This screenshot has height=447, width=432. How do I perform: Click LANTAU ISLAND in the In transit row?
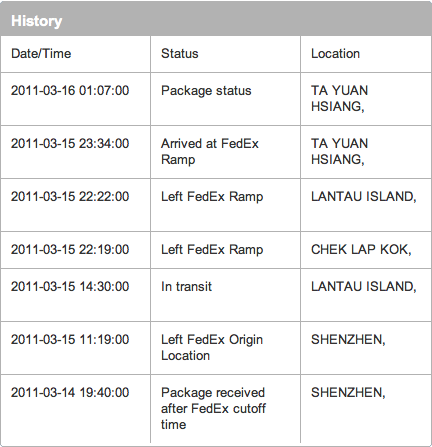(364, 287)
